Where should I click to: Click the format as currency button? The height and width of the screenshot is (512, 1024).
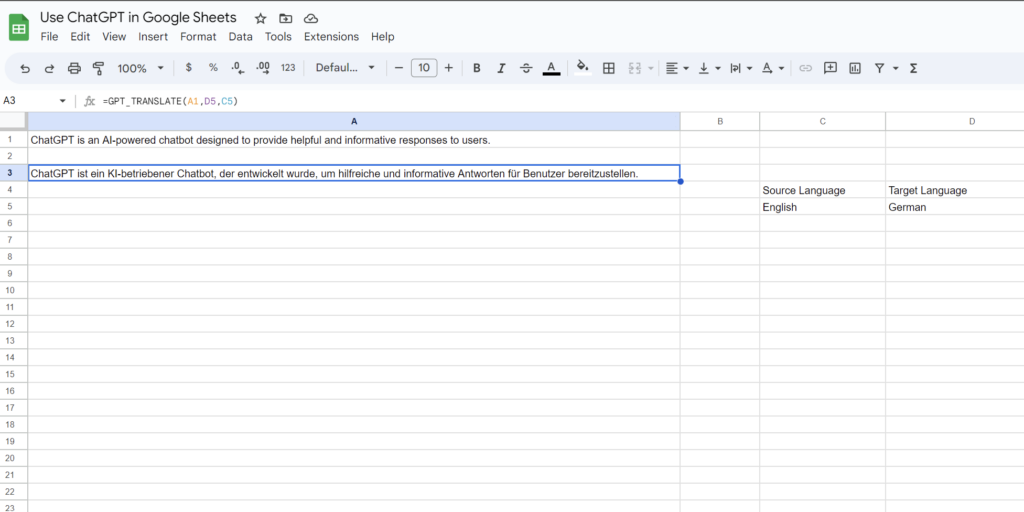coord(188,68)
